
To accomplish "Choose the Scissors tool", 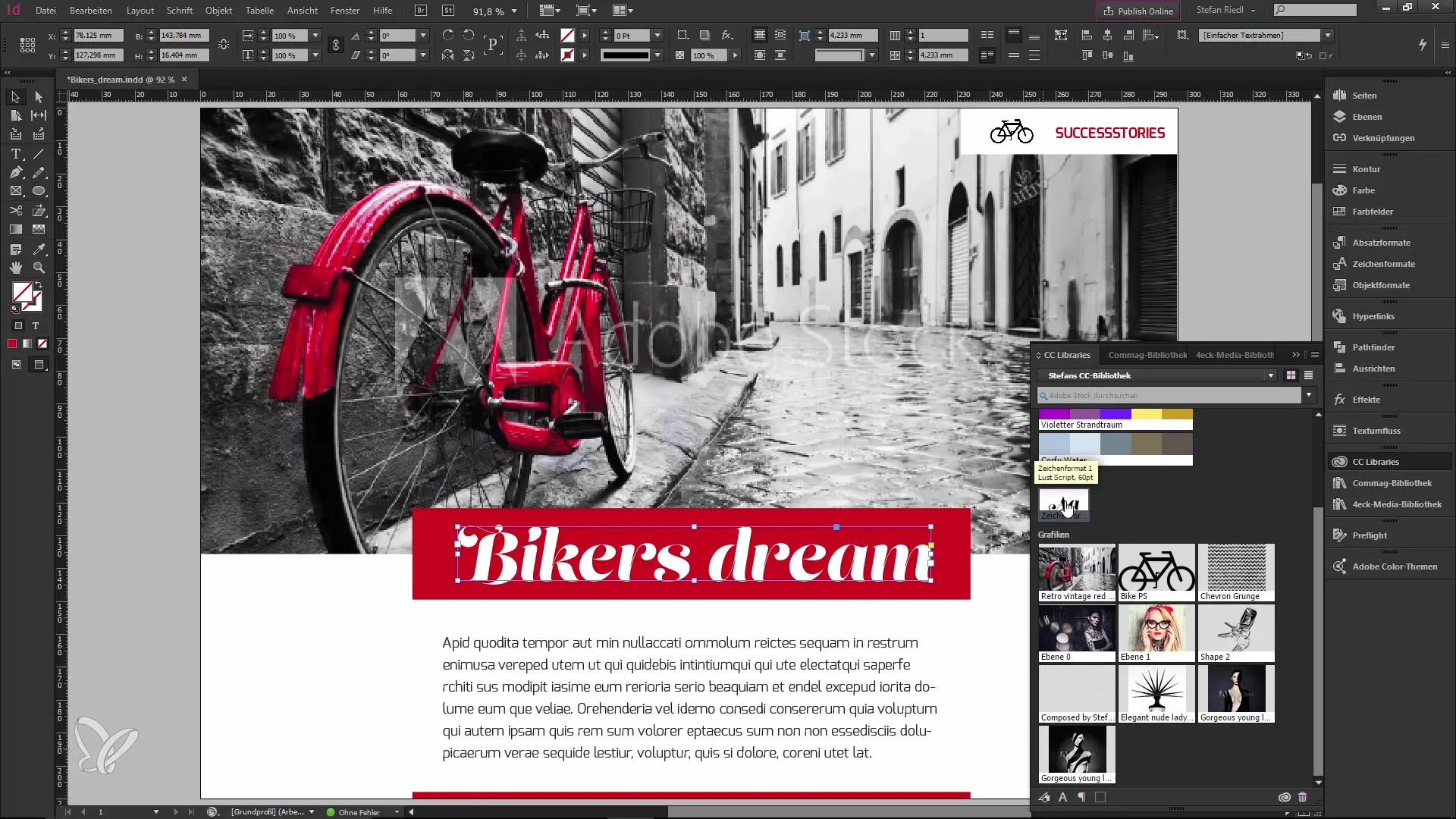I will pos(15,211).
